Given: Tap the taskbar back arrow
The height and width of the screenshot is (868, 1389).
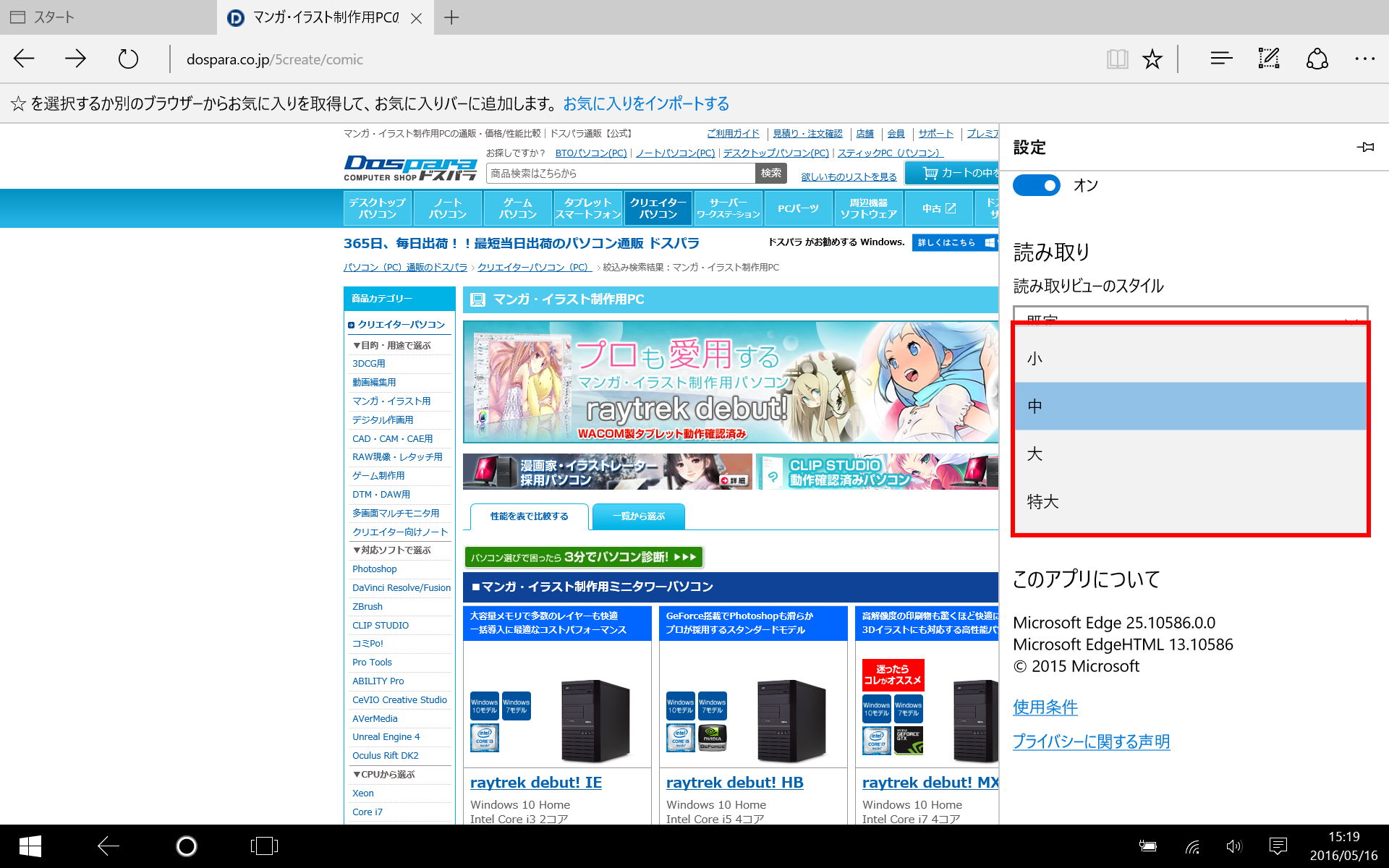Looking at the screenshot, I should (x=109, y=846).
